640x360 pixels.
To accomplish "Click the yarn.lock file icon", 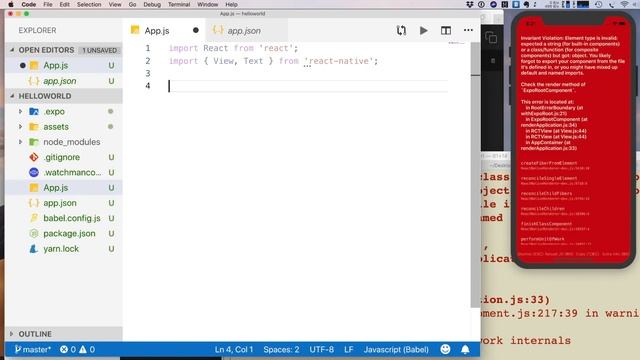I will (x=34, y=249).
